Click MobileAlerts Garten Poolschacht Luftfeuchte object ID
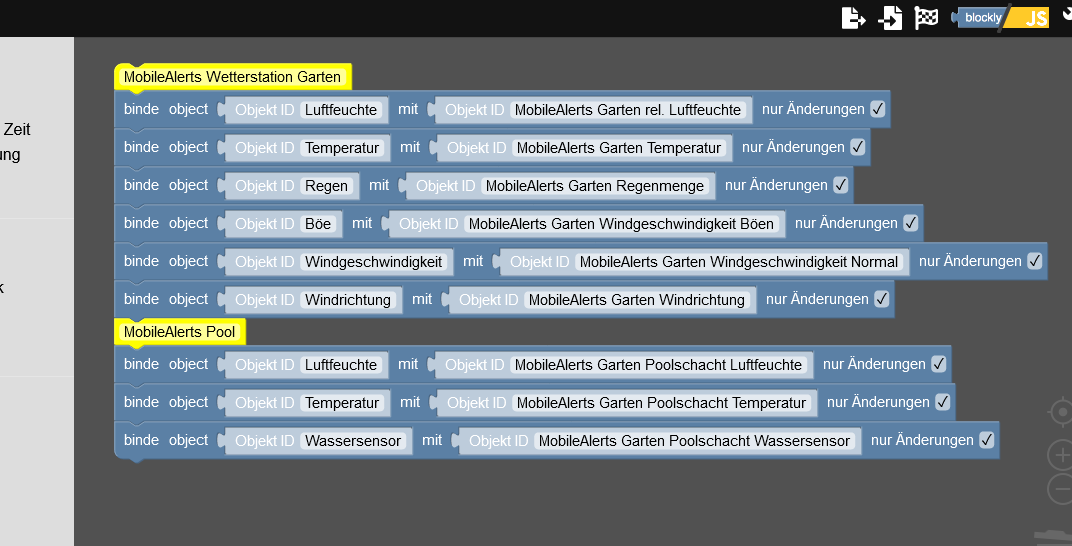This screenshot has height=546, width=1072. [x=658, y=365]
